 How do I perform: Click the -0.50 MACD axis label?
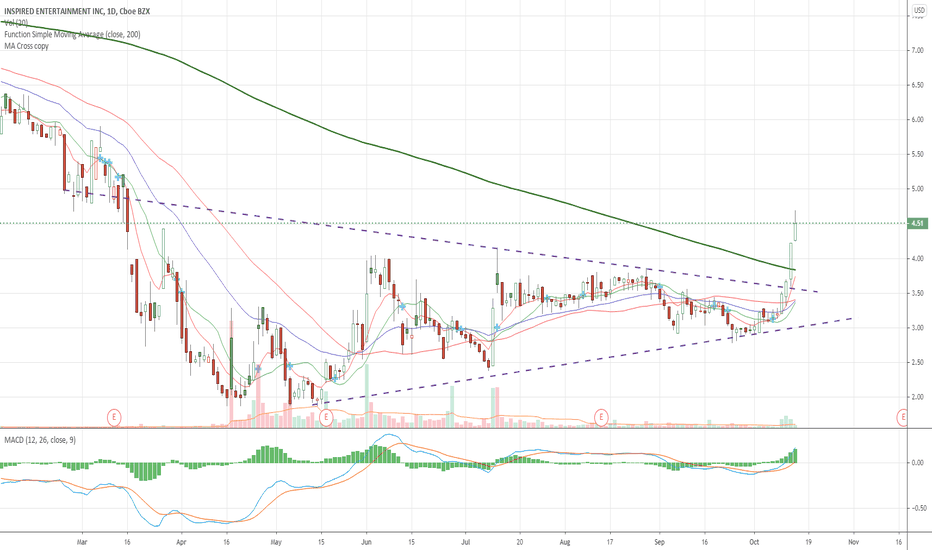(916, 508)
